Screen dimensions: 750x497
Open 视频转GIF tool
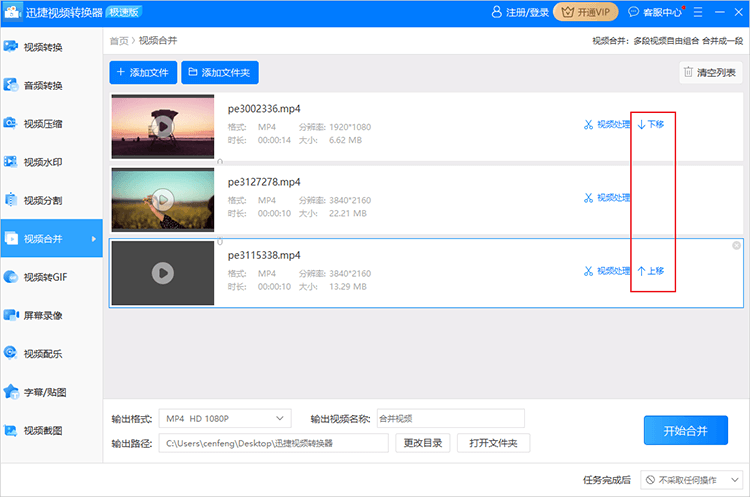[44, 277]
